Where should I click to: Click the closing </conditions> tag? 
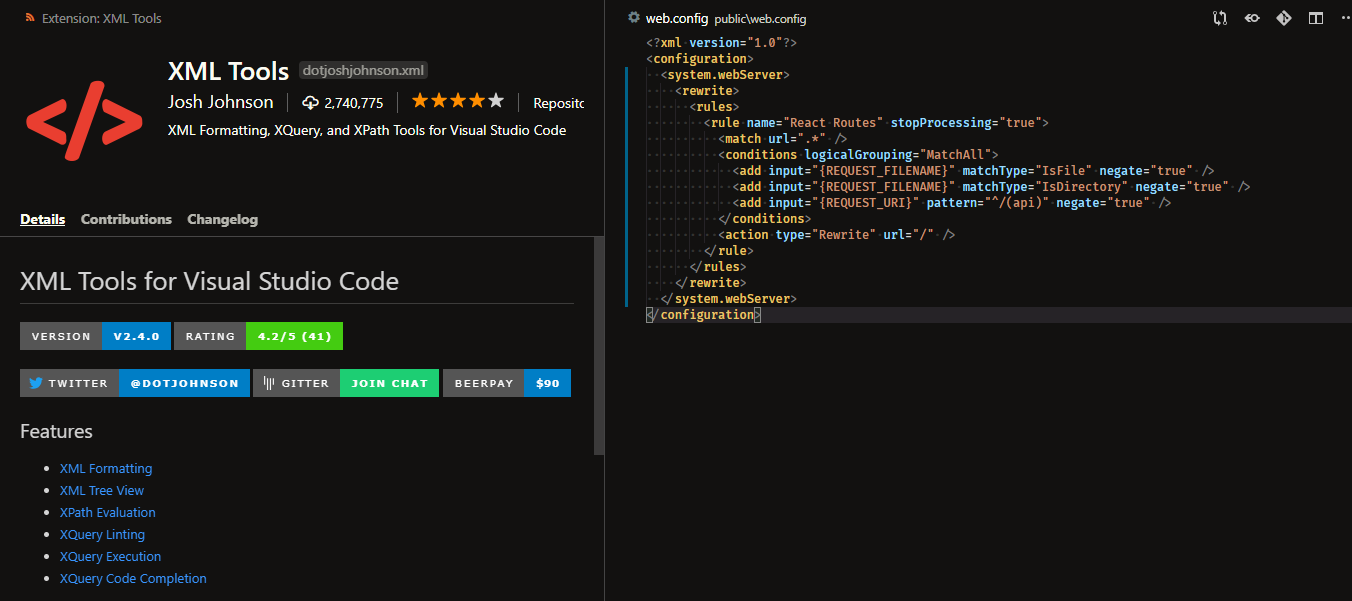[x=765, y=218]
